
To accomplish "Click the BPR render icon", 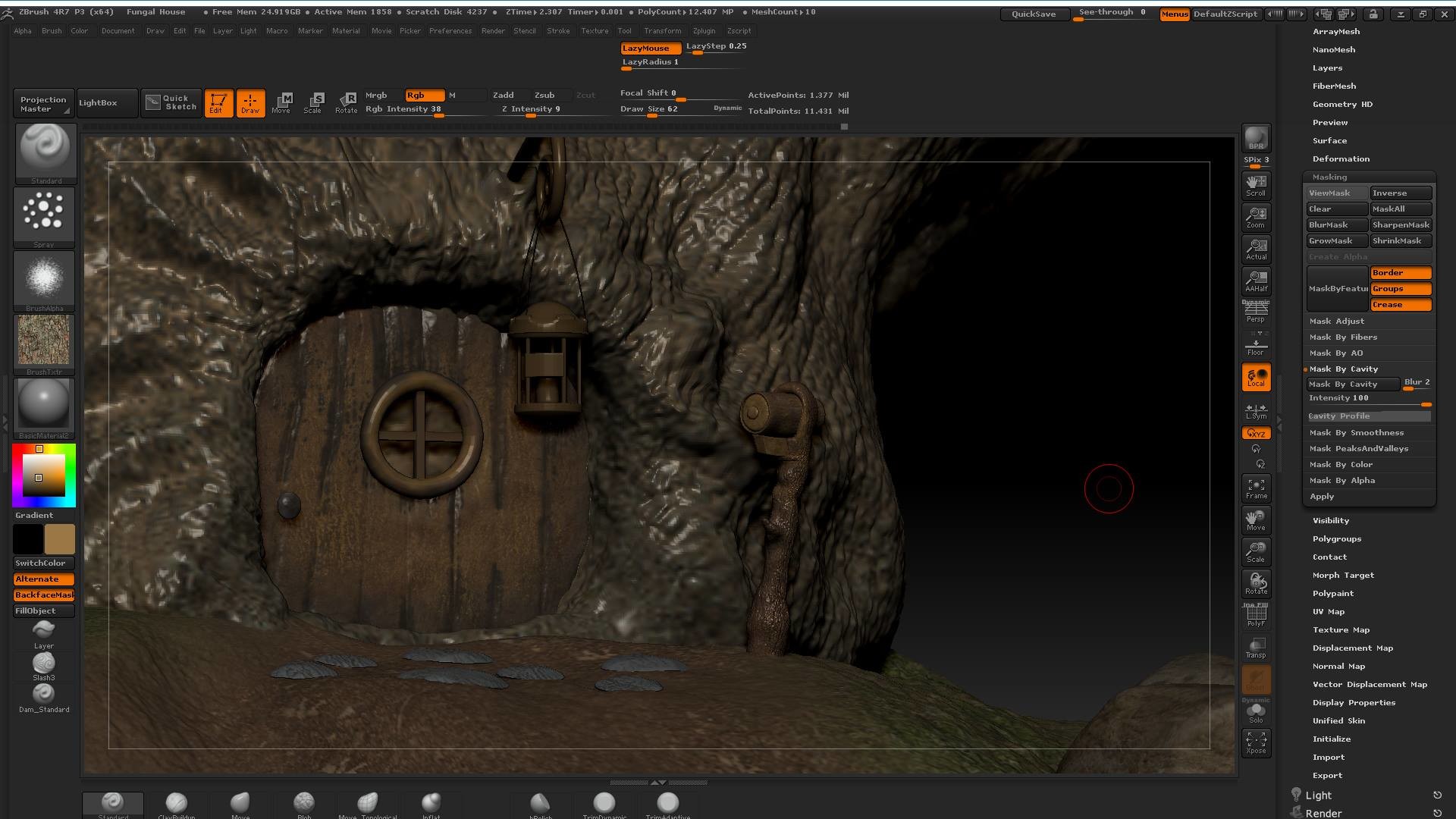I will tap(1256, 138).
